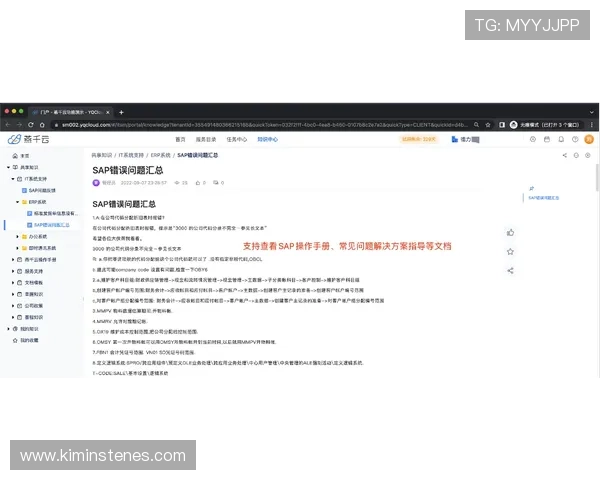Viewport: 600px width, 480px height.
Task: Go back with browser back arrow
Action: (8, 125)
